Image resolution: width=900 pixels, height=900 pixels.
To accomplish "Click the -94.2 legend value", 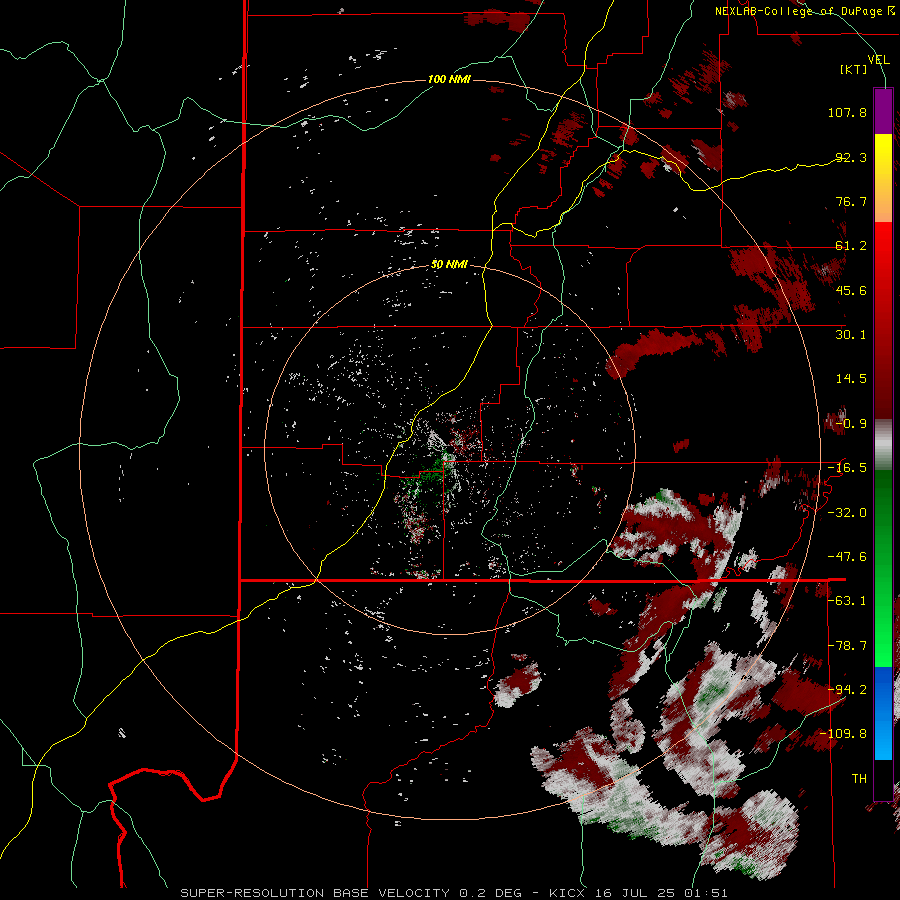I will [x=847, y=690].
